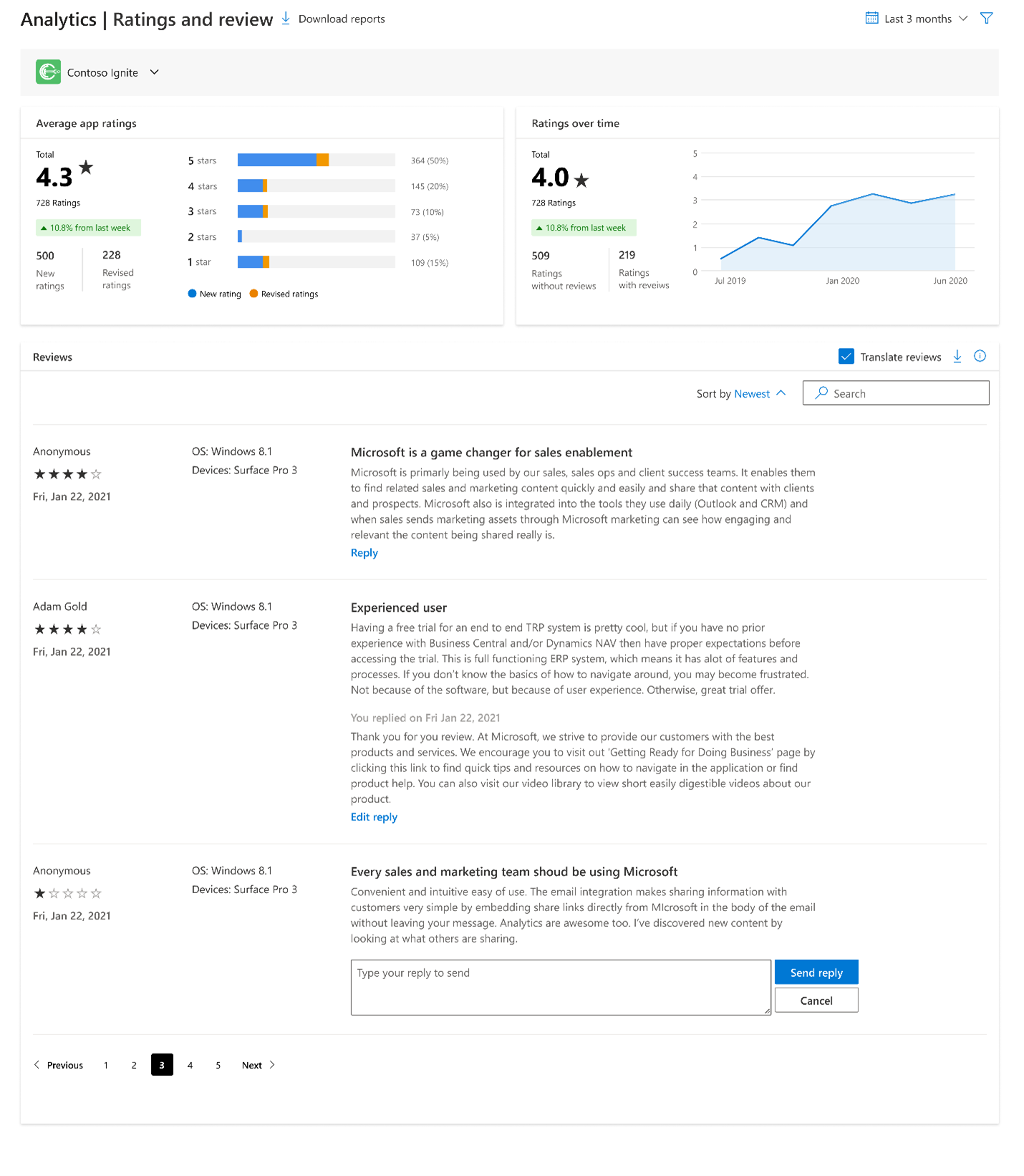Click the calendar icon beside Last 3 months
1024x1176 pixels.
[871, 18]
